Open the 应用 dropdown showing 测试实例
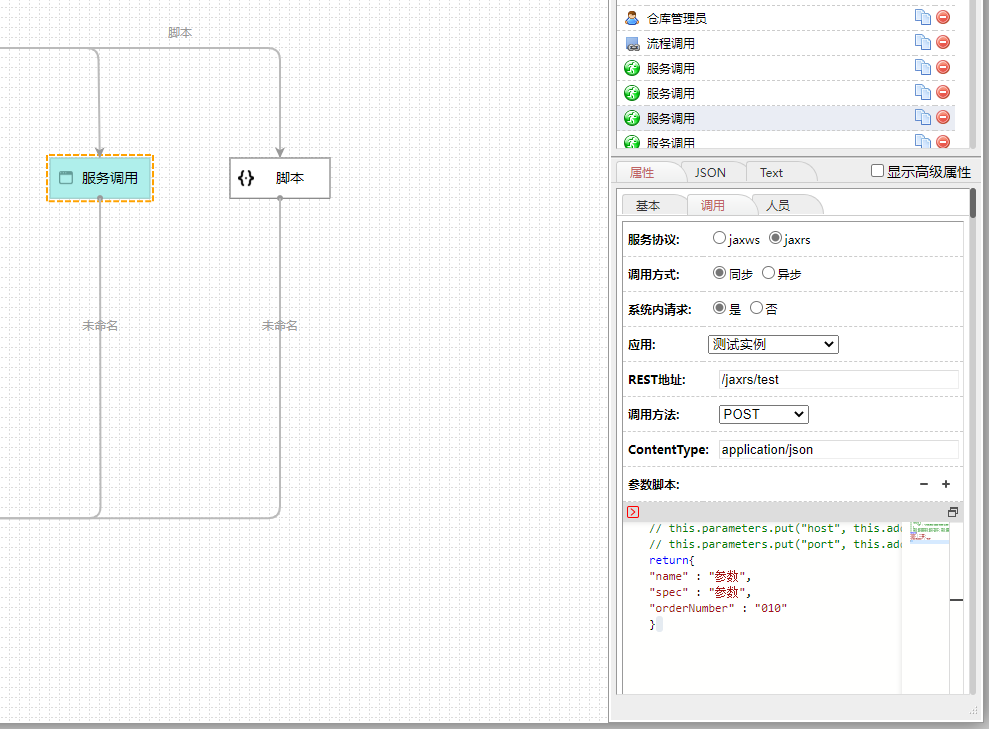Screen dimensions: 989x729 (x=773, y=344)
